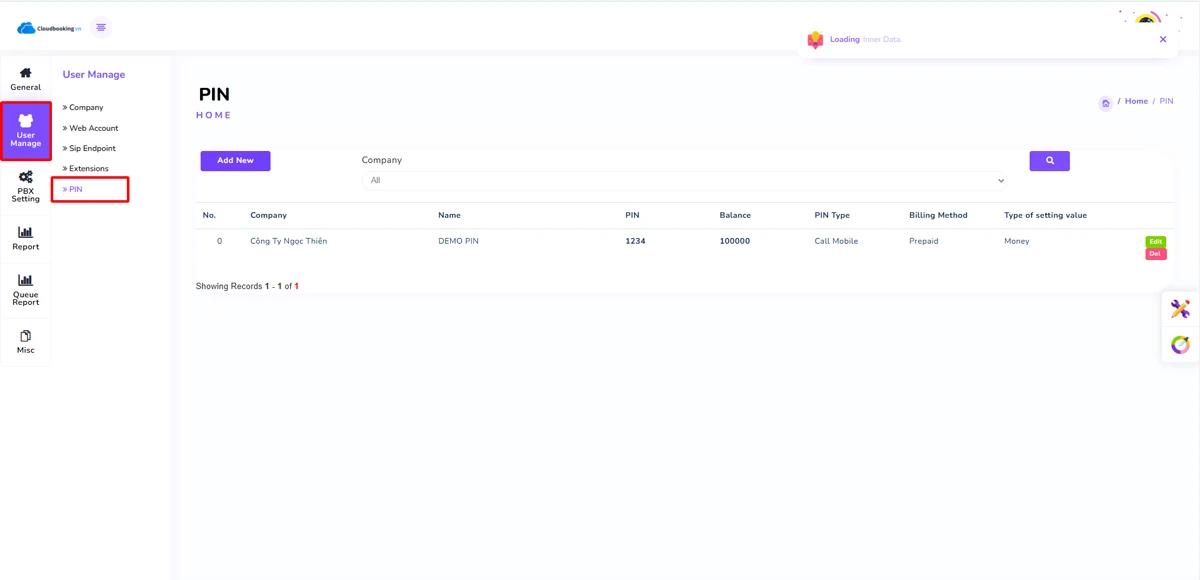
Task: Close the Loading notification
Action: click(1163, 40)
